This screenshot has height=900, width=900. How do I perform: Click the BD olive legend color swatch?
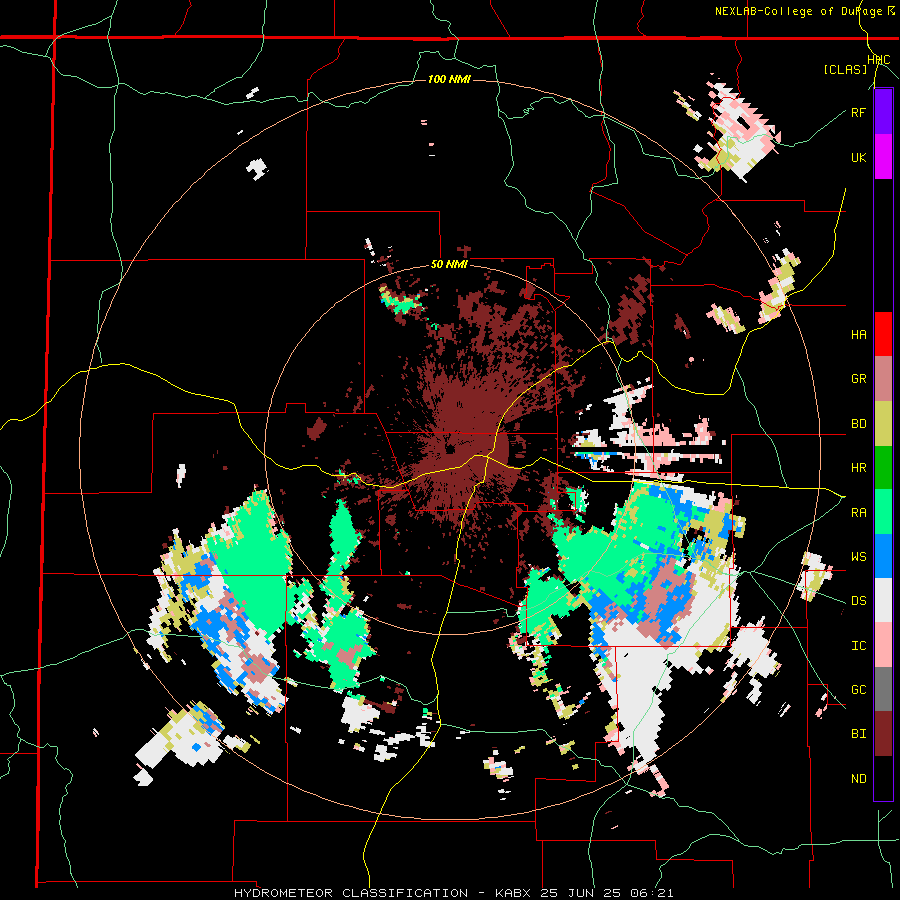(883, 424)
